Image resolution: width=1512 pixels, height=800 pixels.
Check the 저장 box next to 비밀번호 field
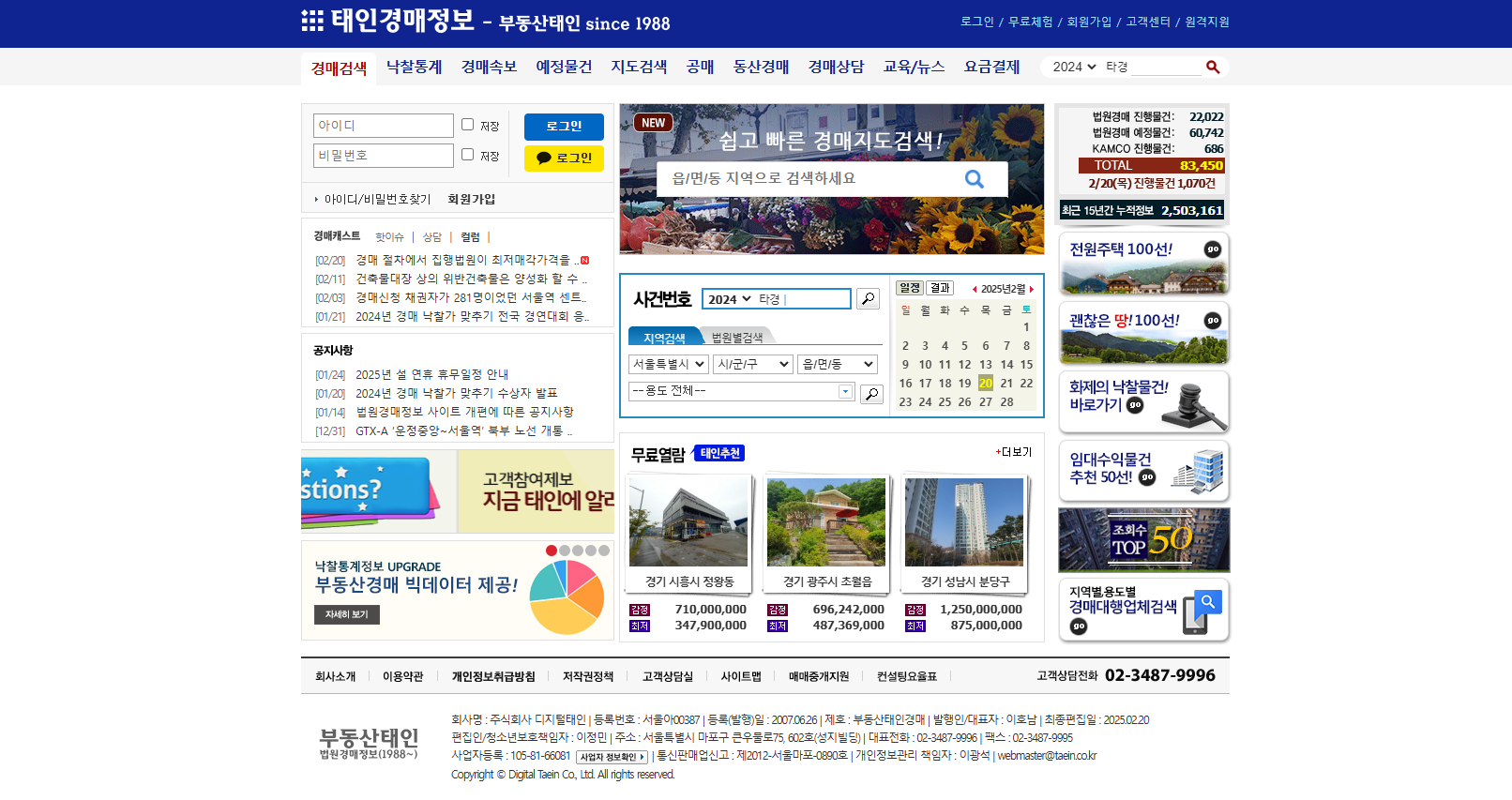pos(467,155)
